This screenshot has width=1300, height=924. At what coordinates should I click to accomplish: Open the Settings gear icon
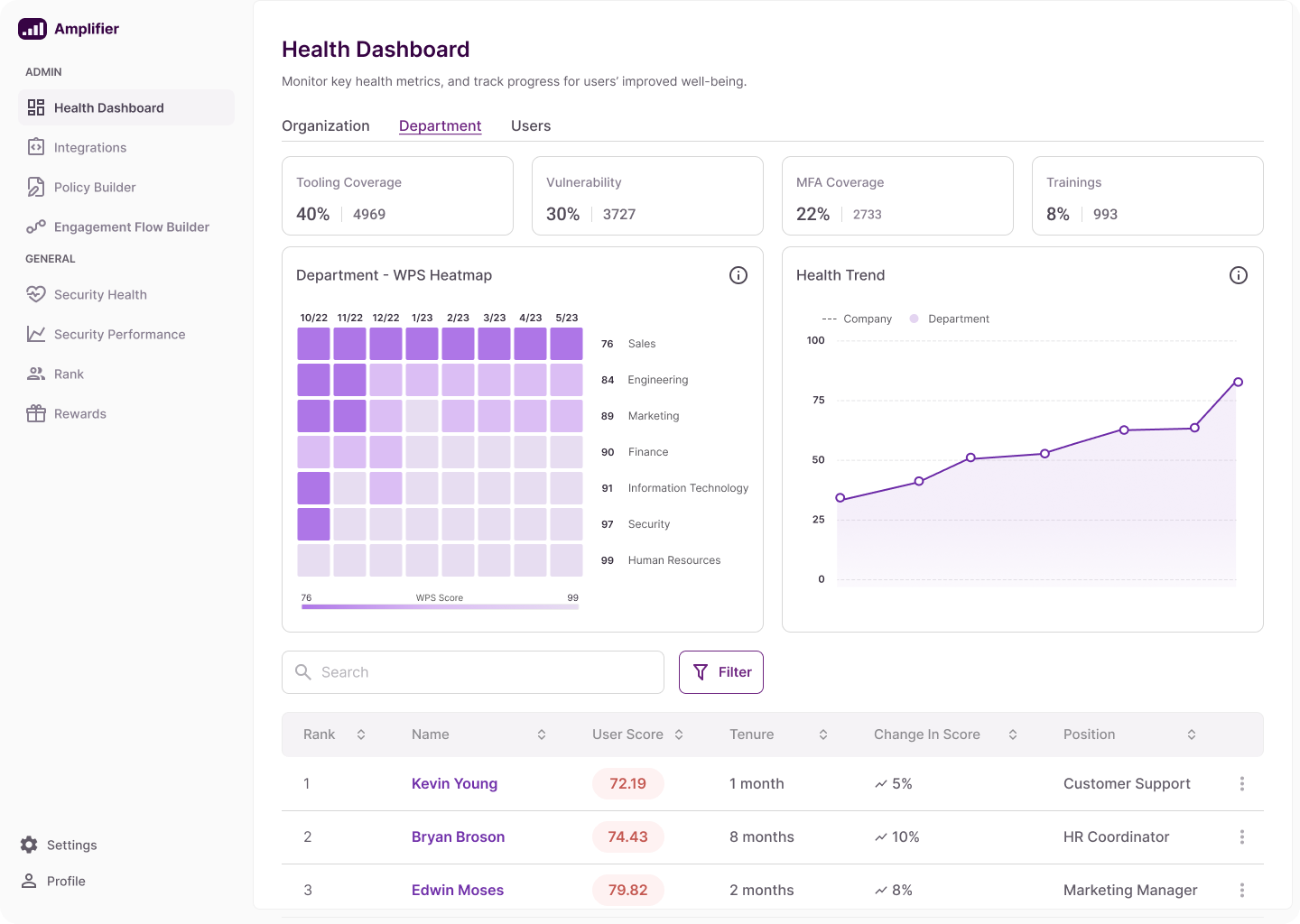click(x=29, y=845)
